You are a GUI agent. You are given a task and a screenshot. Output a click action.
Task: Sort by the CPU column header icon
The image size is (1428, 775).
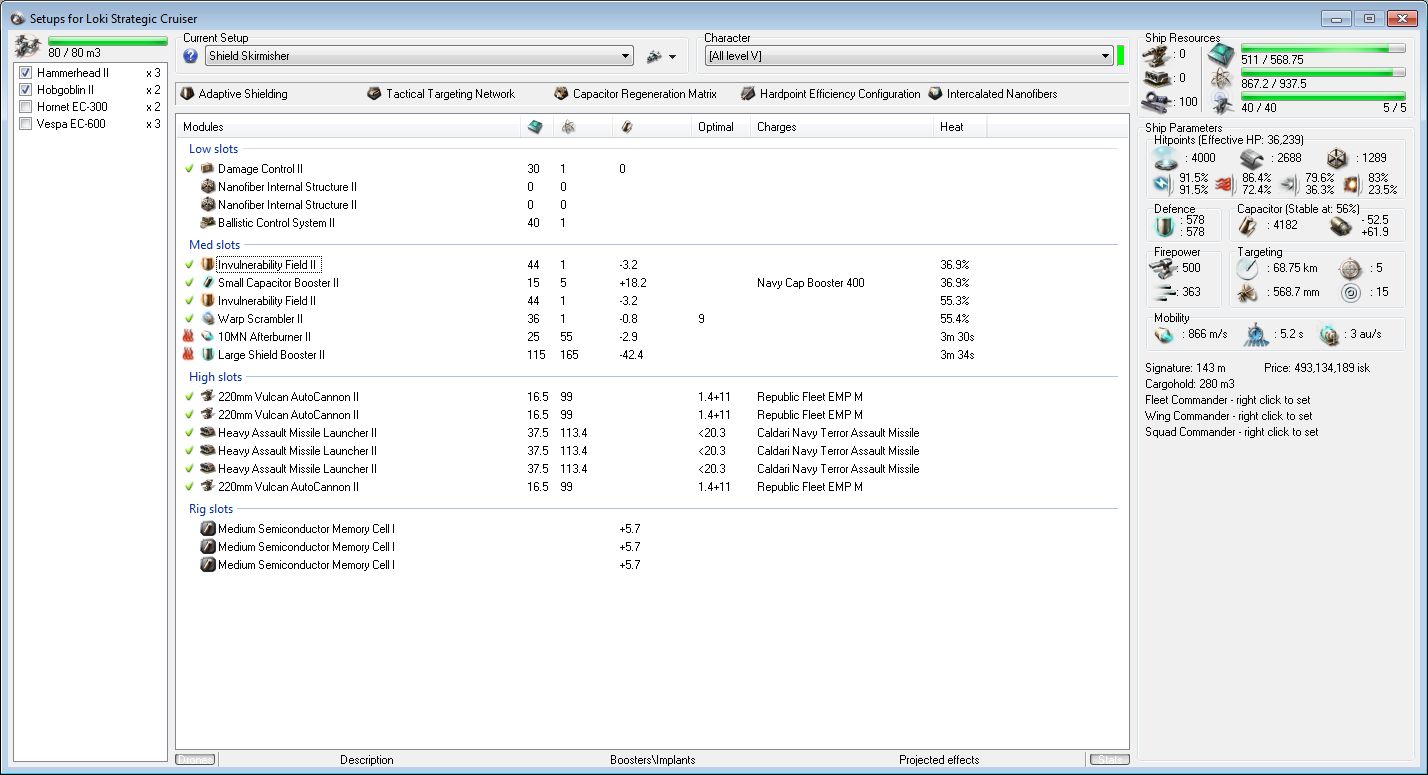pos(536,127)
